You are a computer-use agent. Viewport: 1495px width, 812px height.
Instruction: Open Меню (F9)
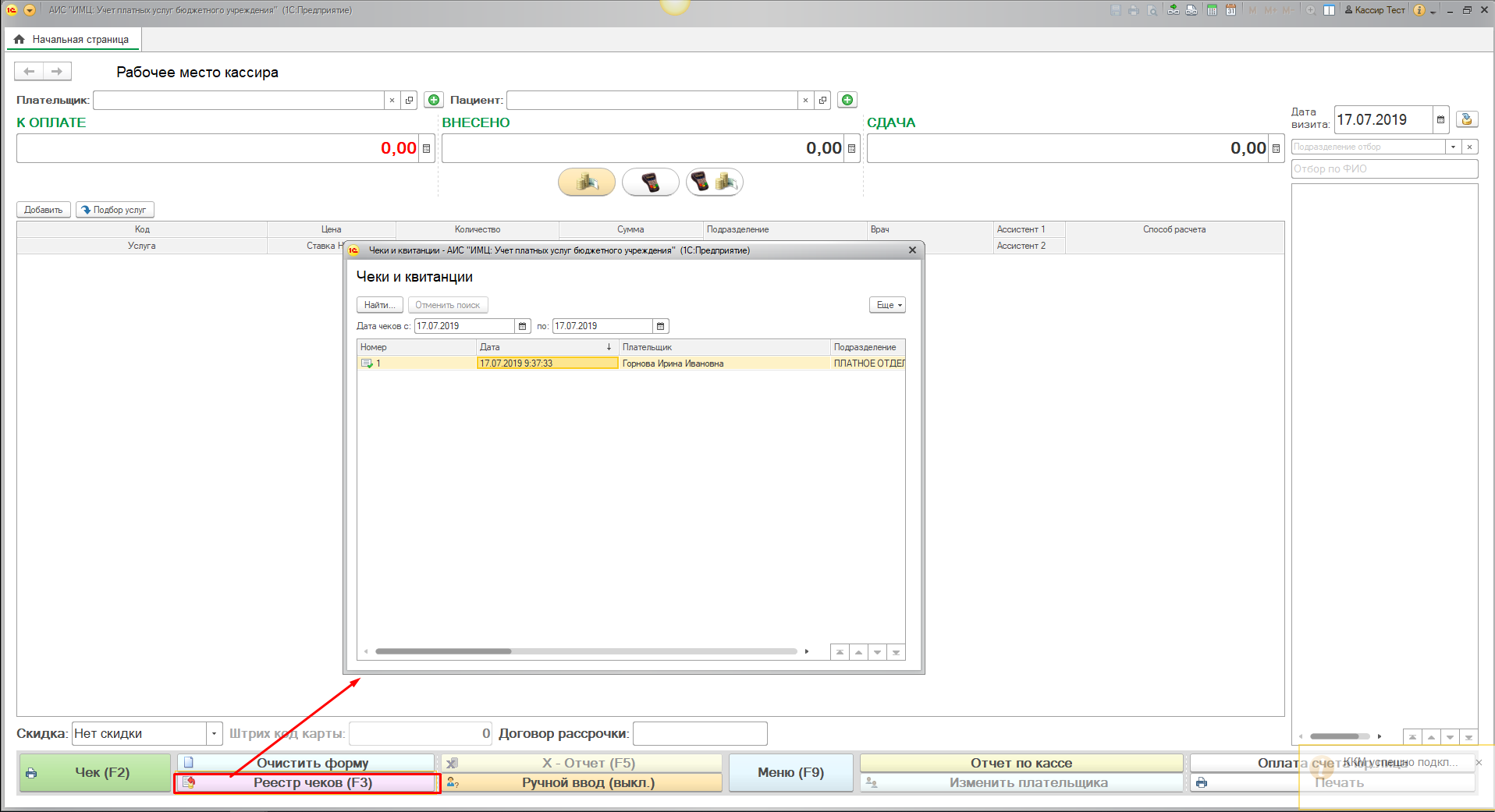(790, 772)
